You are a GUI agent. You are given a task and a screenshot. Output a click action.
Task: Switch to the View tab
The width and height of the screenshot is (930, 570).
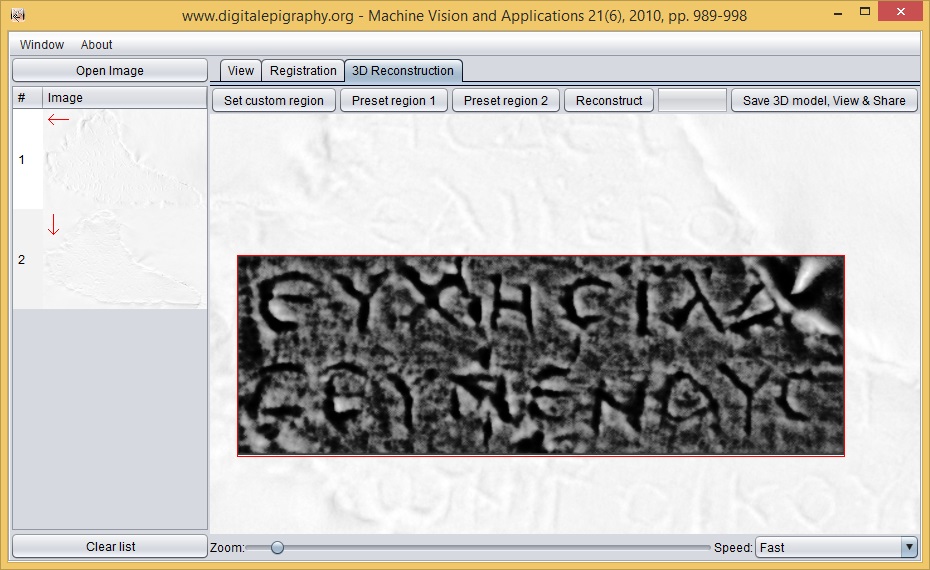(x=241, y=71)
